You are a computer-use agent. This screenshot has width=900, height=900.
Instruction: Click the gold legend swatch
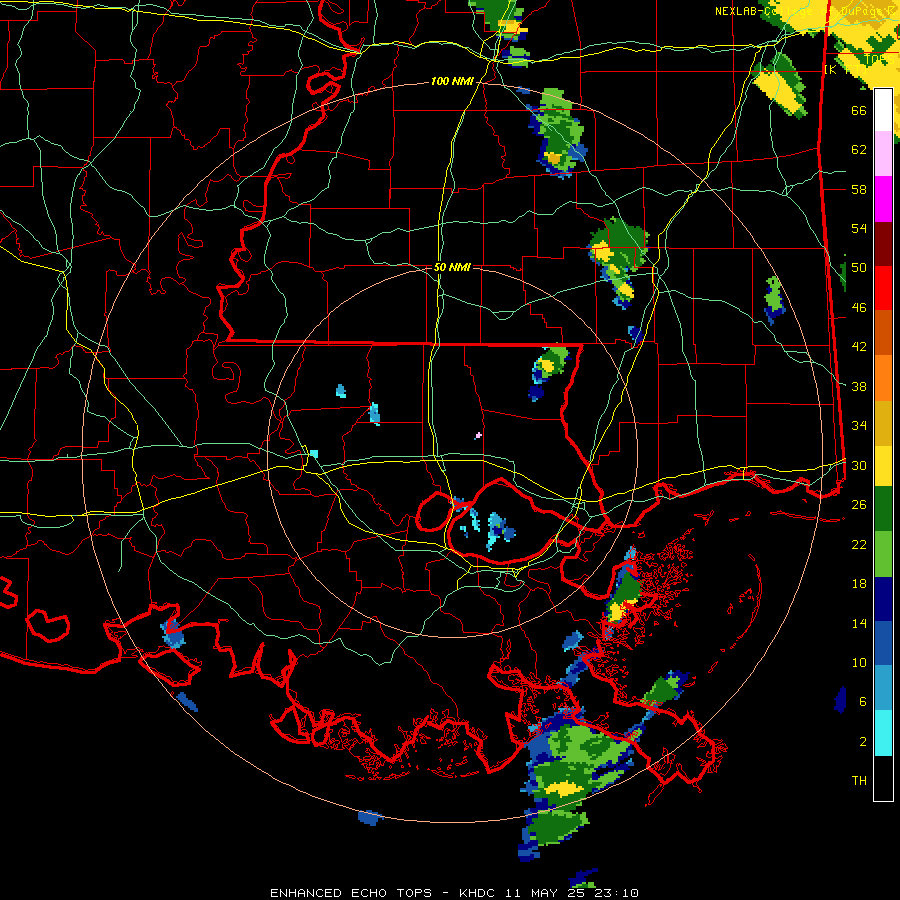(x=883, y=422)
